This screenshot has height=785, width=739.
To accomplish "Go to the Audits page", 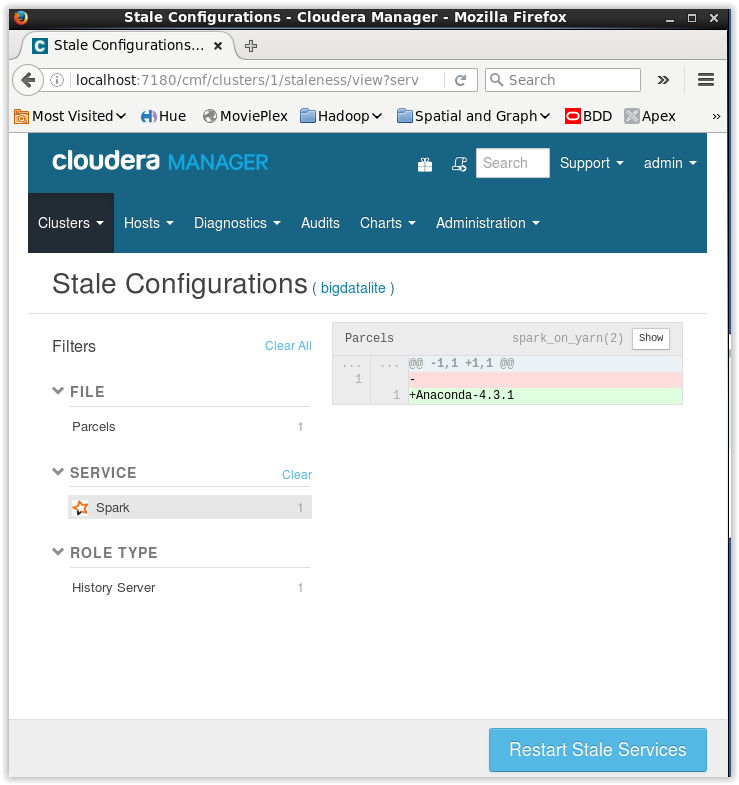I will tap(320, 223).
